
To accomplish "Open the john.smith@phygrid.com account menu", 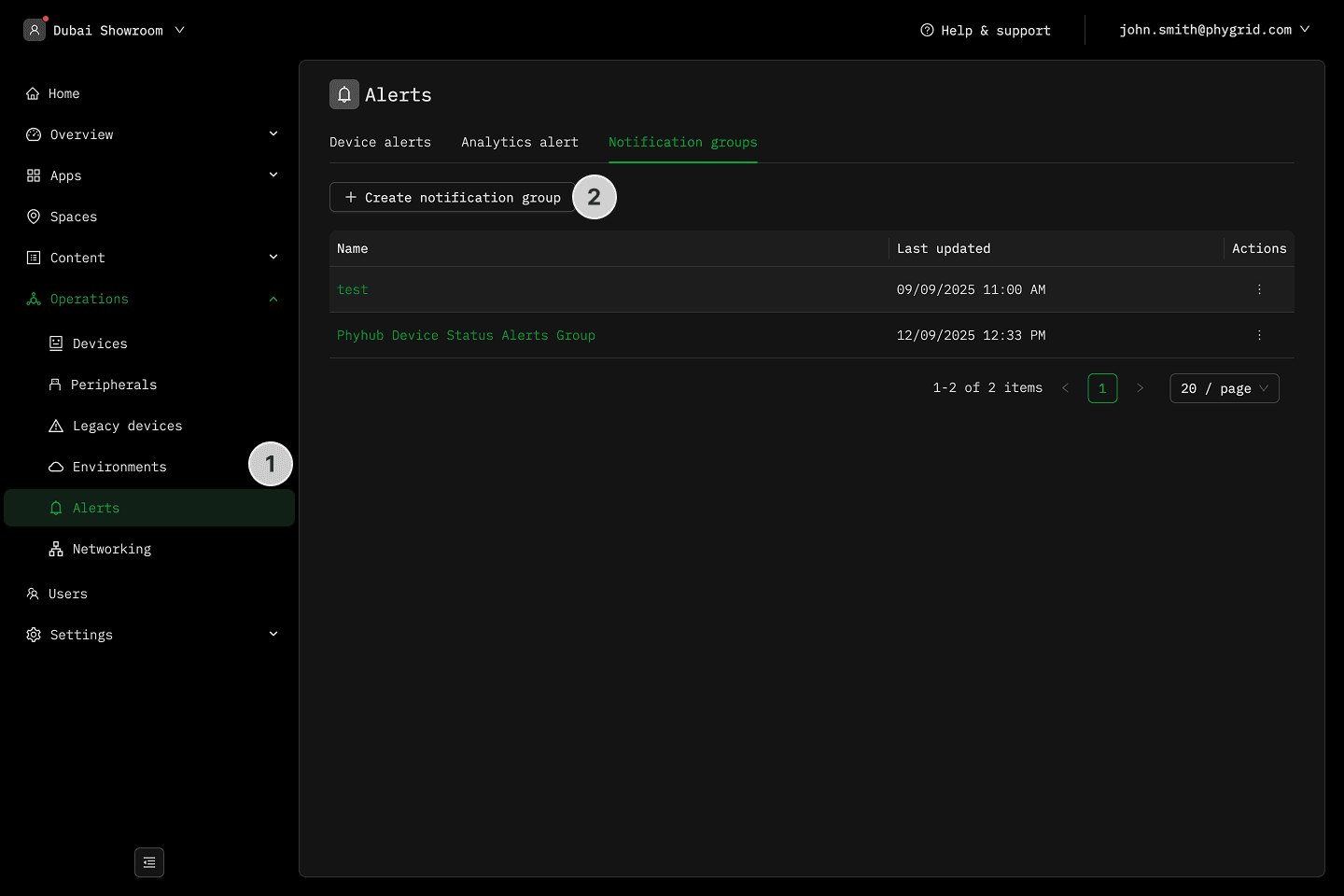I will pyautogui.click(x=1213, y=30).
